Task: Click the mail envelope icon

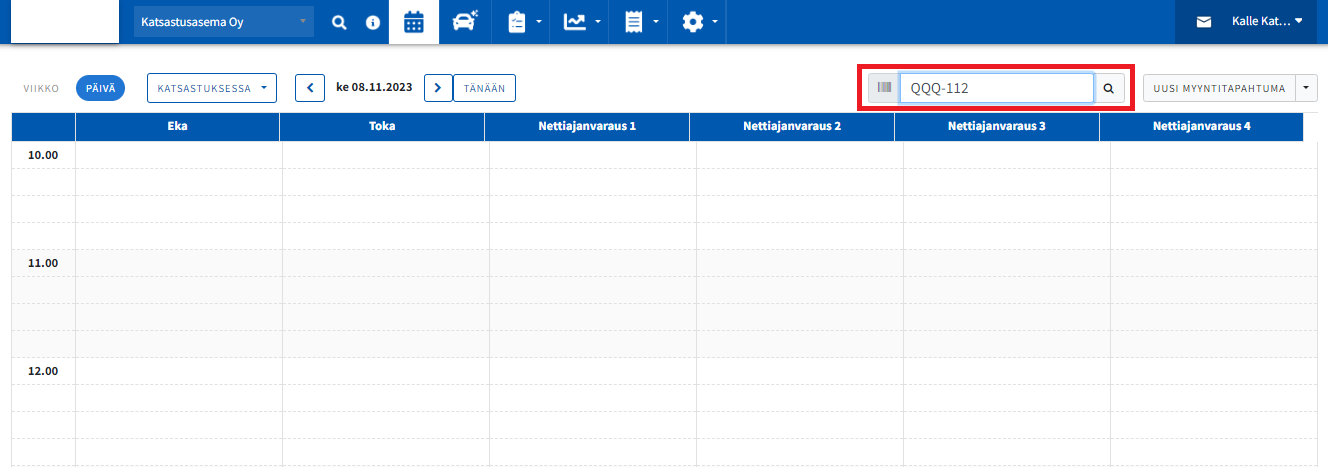Action: click(x=1204, y=22)
